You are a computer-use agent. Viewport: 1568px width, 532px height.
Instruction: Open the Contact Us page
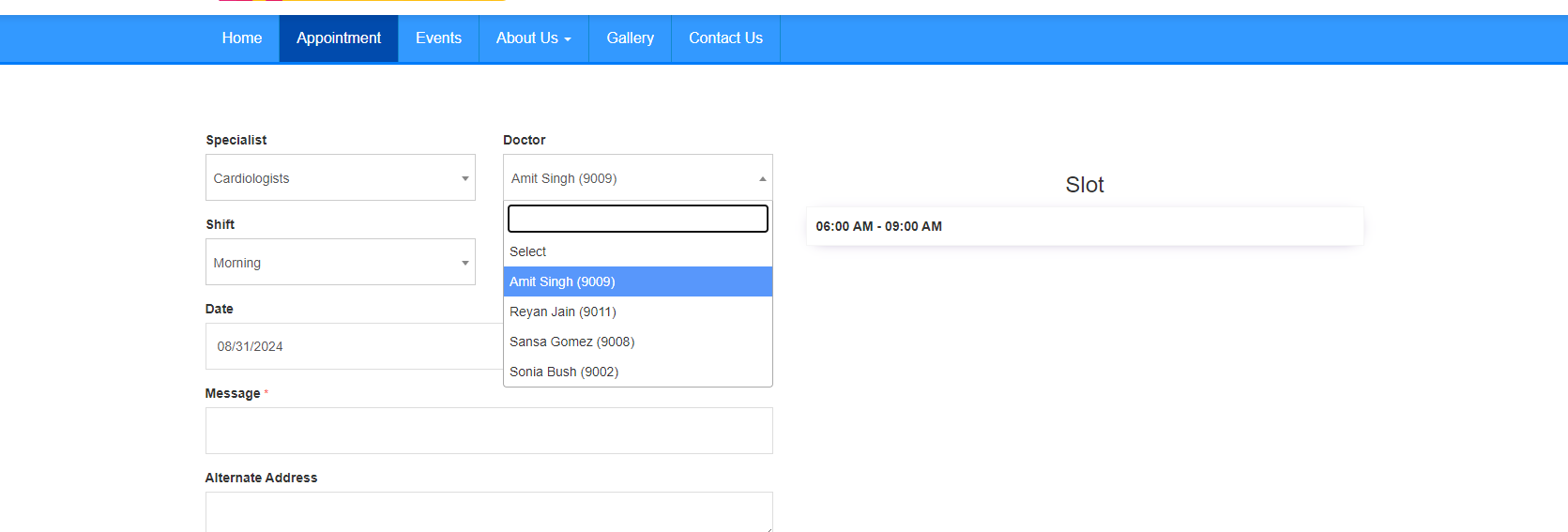725,38
